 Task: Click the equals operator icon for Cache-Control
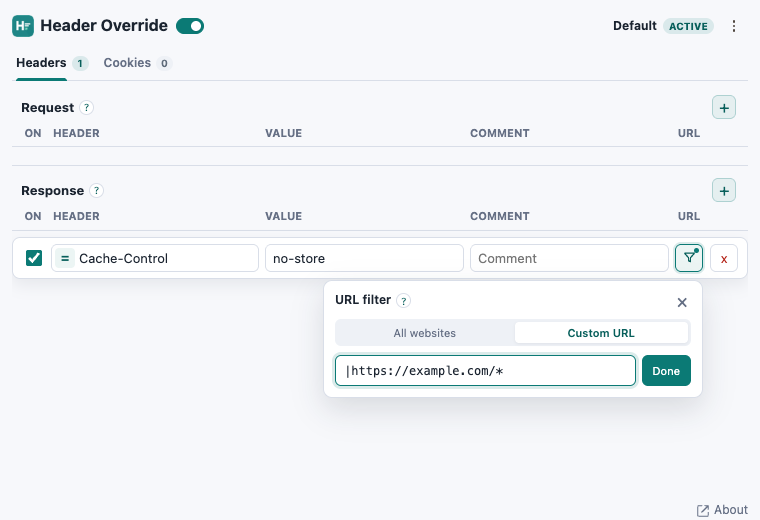64,258
